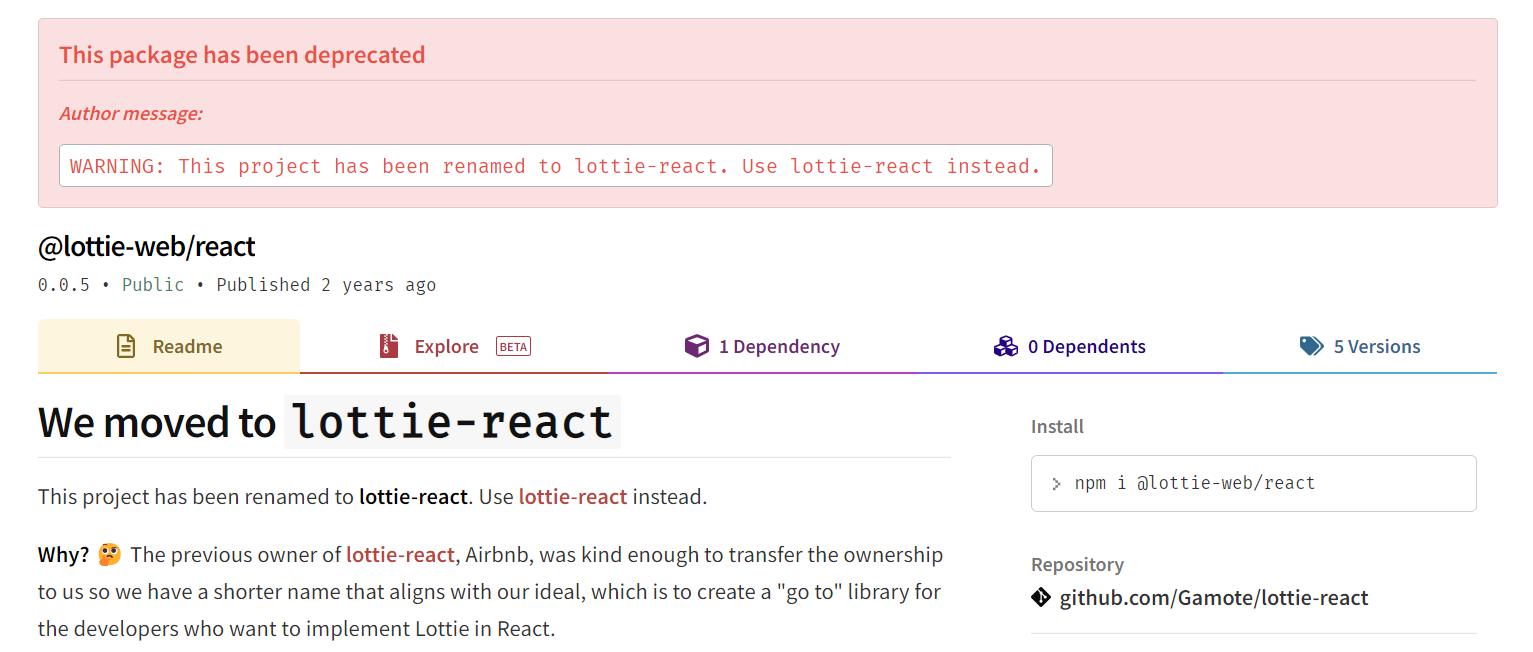Click the lottie-react code in heading
This screenshot has width=1533, height=652.
point(452,422)
